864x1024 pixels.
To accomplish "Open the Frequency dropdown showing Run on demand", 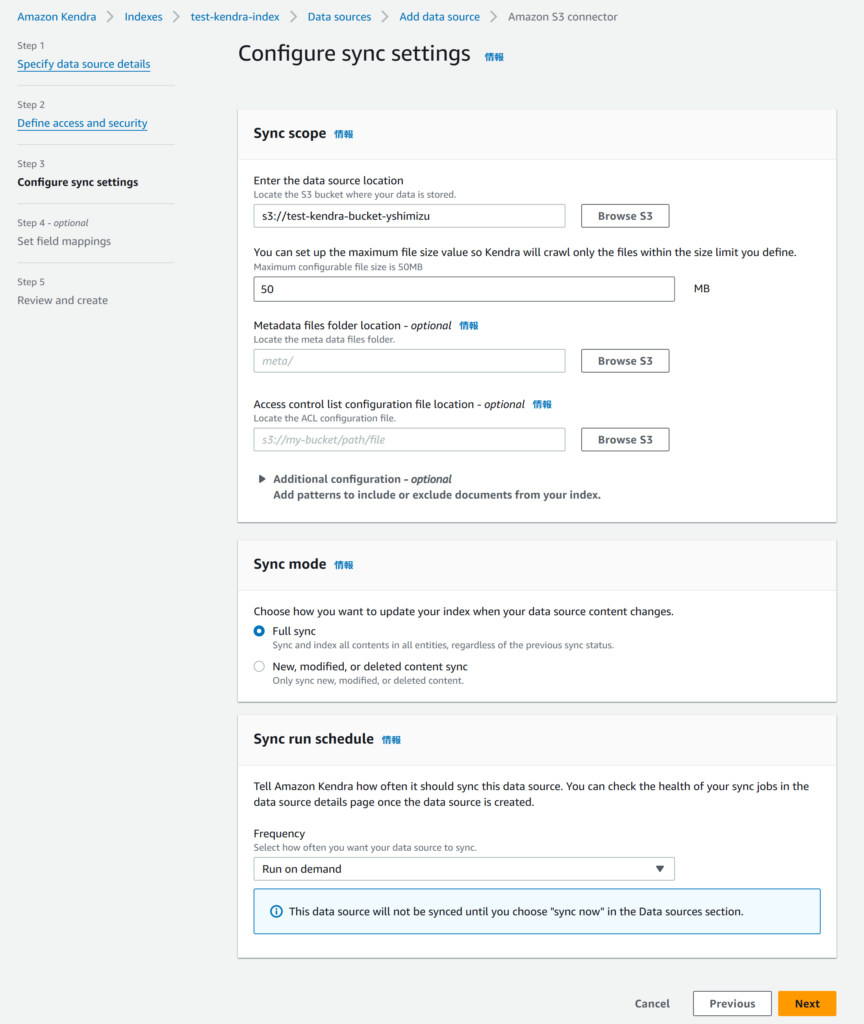I will tap(464, 869).
